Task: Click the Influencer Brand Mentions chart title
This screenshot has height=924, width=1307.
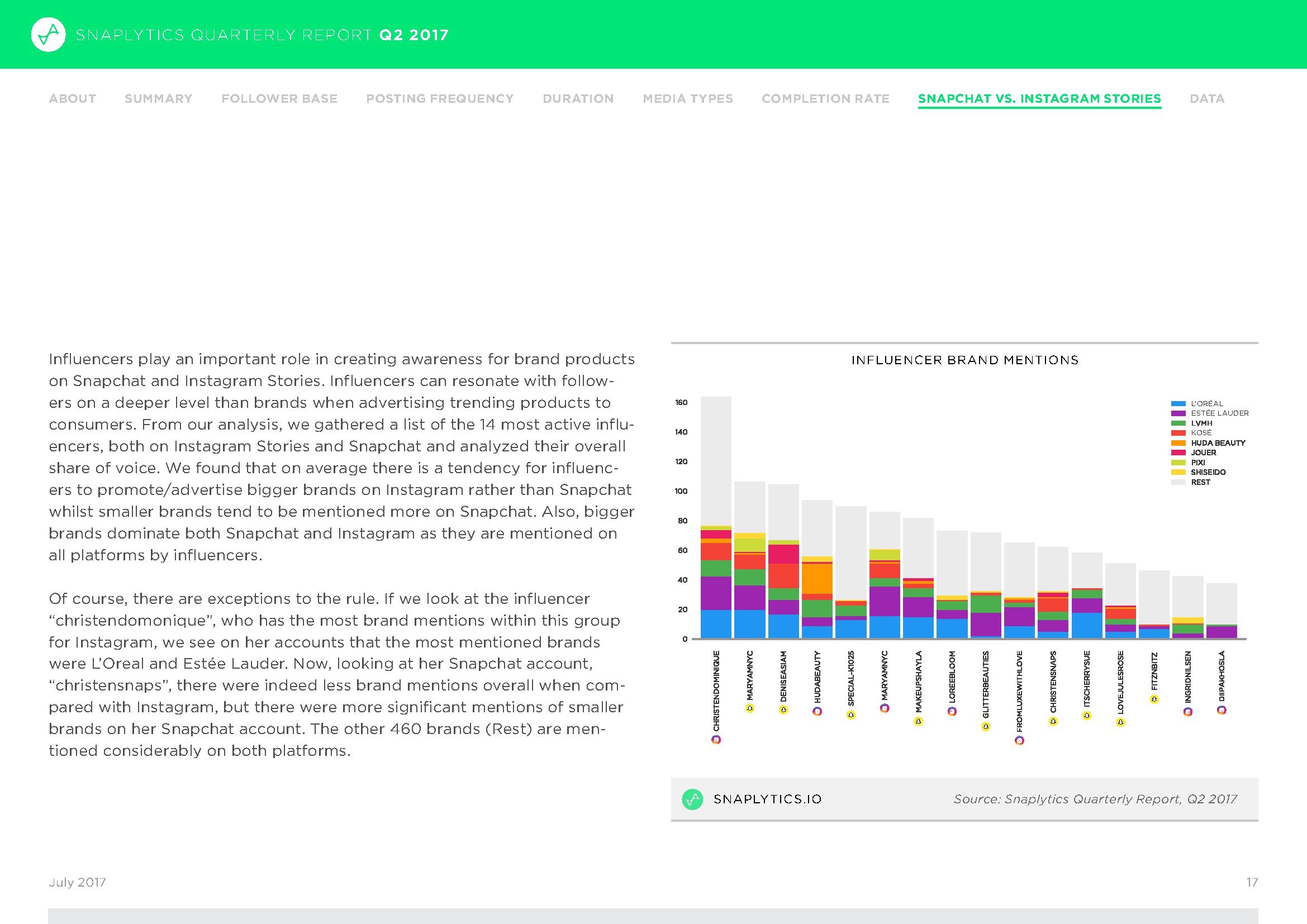Action: coord(964,360)
